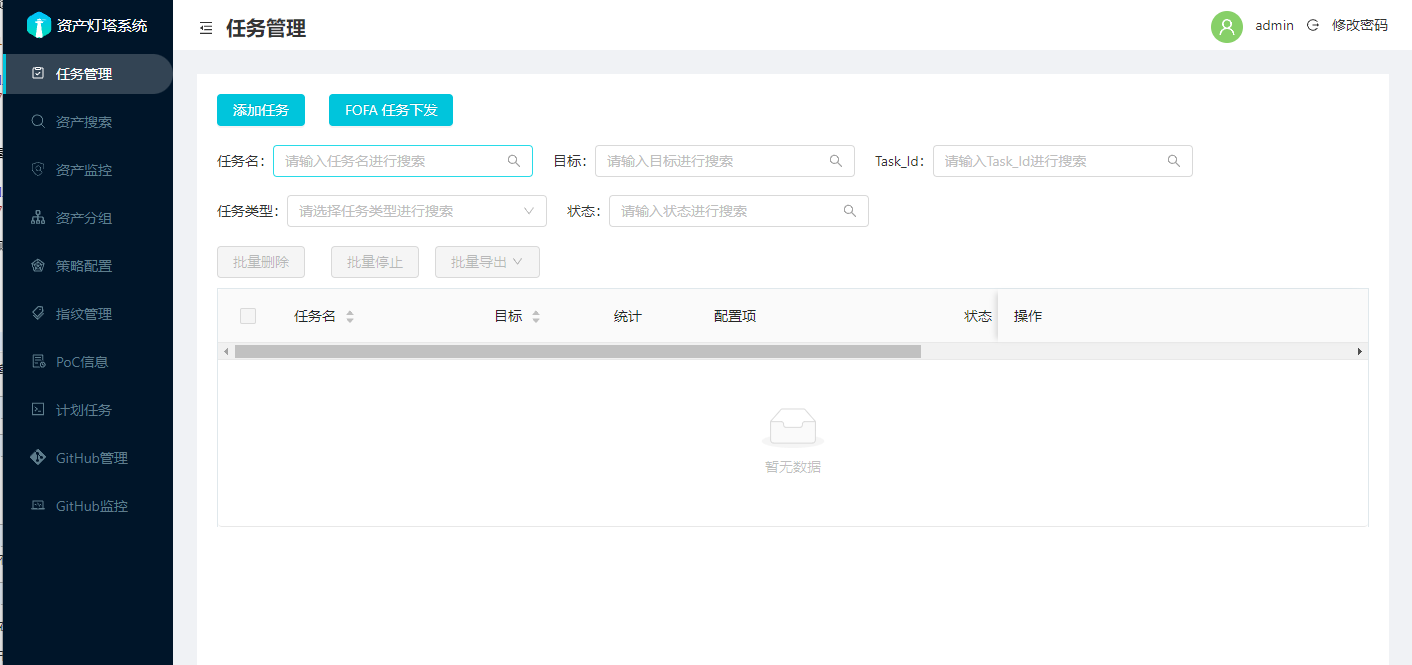The width and height of the screenshot is (1412, 665).
Task: Select 资产分组 menu item
Action: coord(87,218)
